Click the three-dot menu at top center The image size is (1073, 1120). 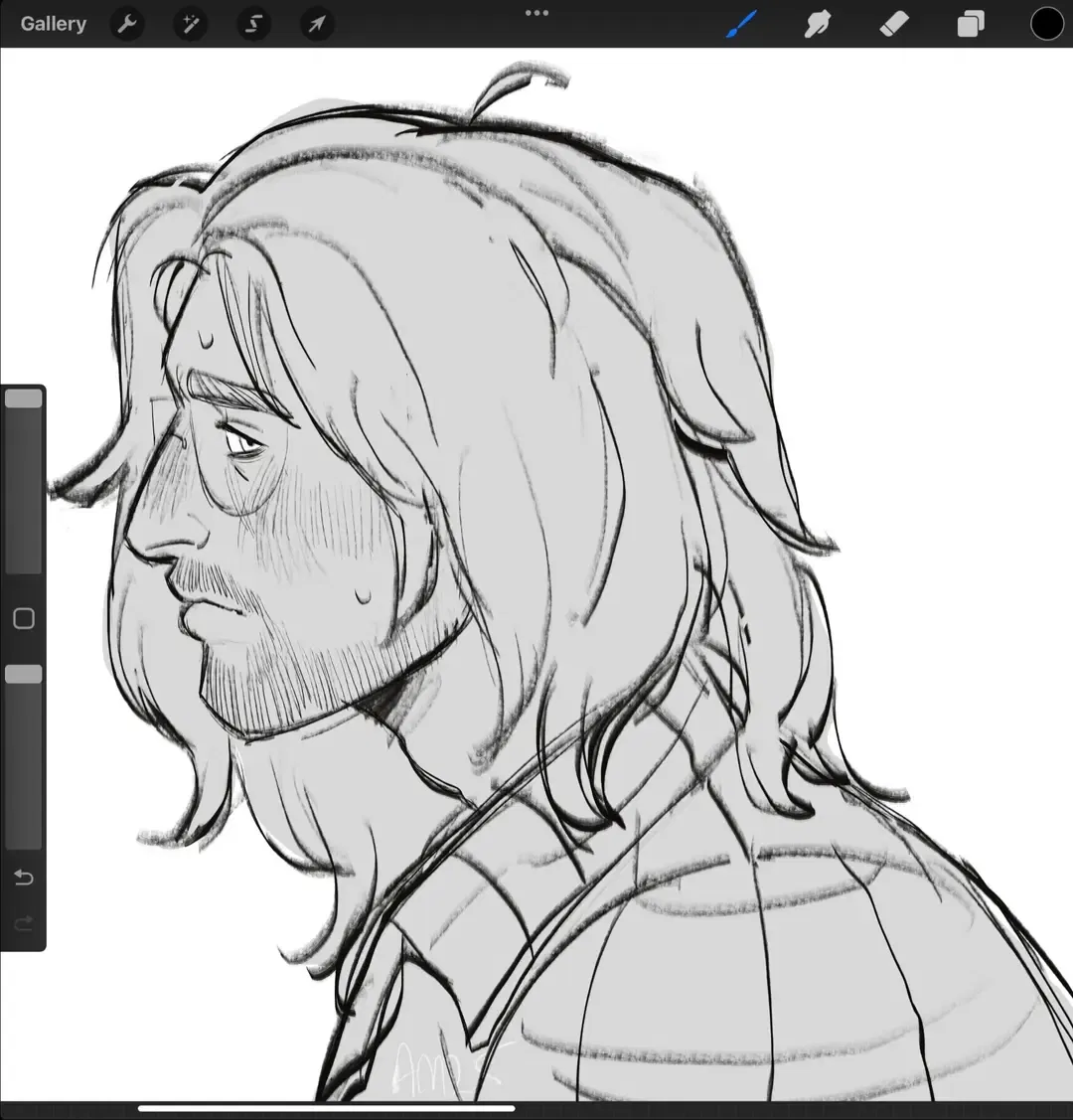point(536,13)
